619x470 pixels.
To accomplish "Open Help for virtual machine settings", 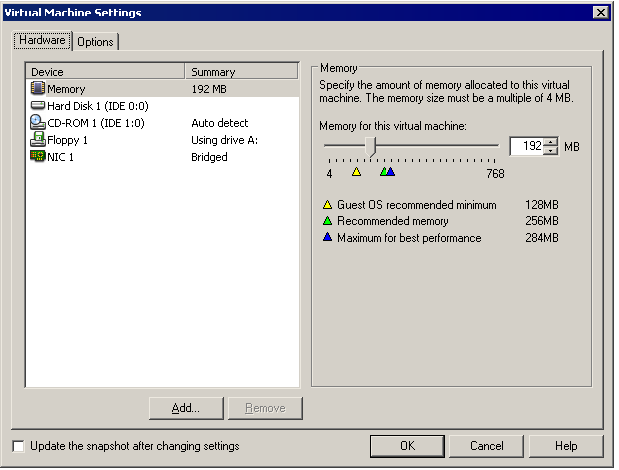I will (x=566, y=446).
